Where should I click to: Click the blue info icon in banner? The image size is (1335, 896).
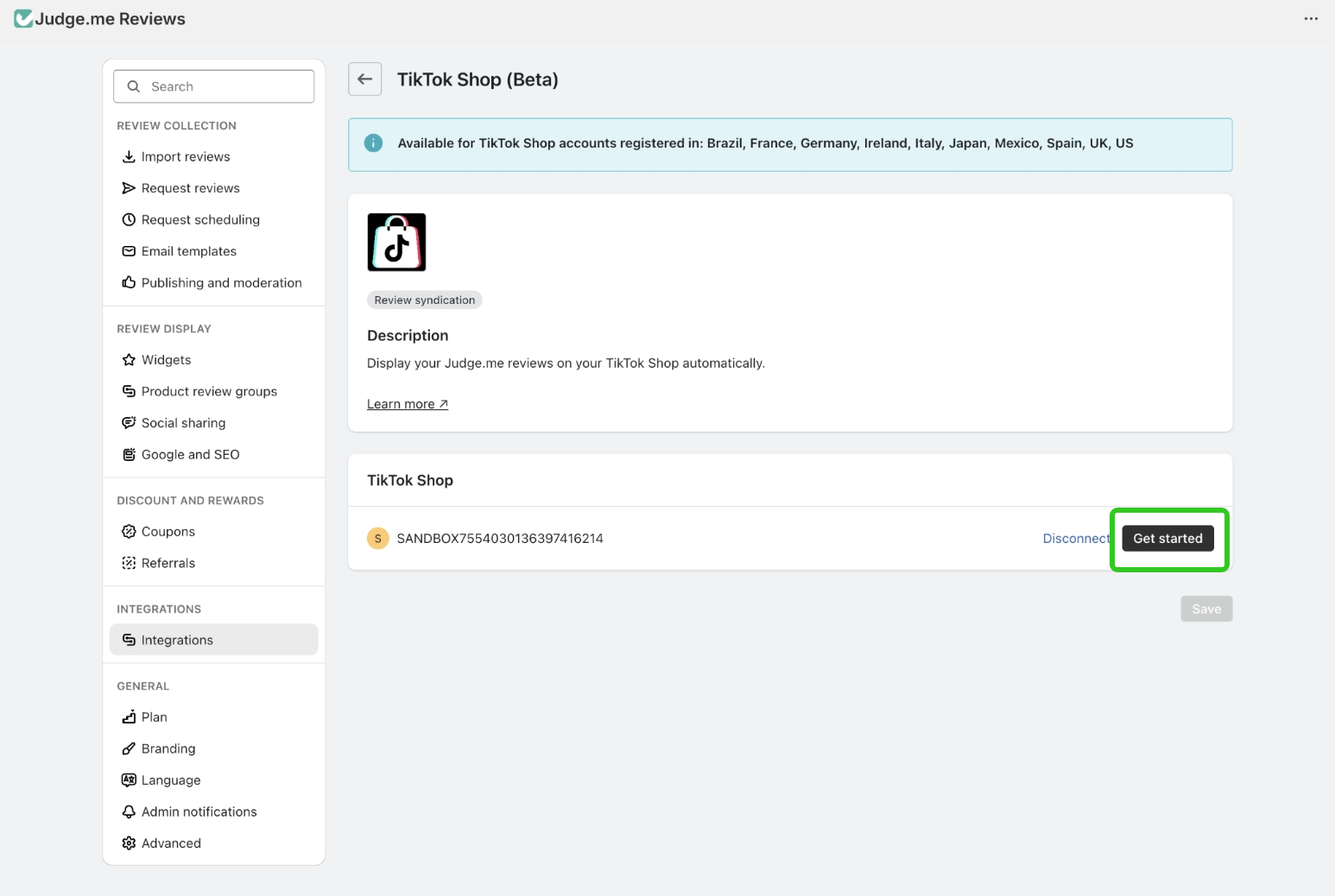373,143
